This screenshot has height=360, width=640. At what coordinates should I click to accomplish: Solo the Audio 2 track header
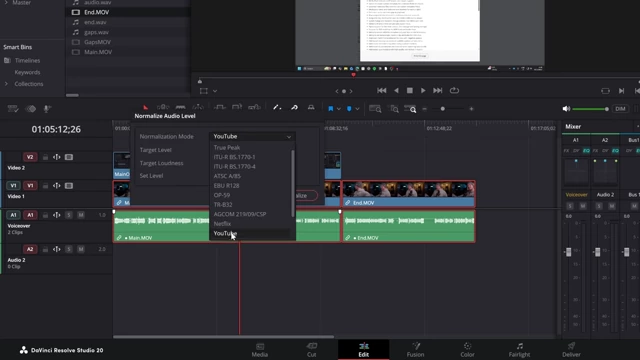coord(69,249)
